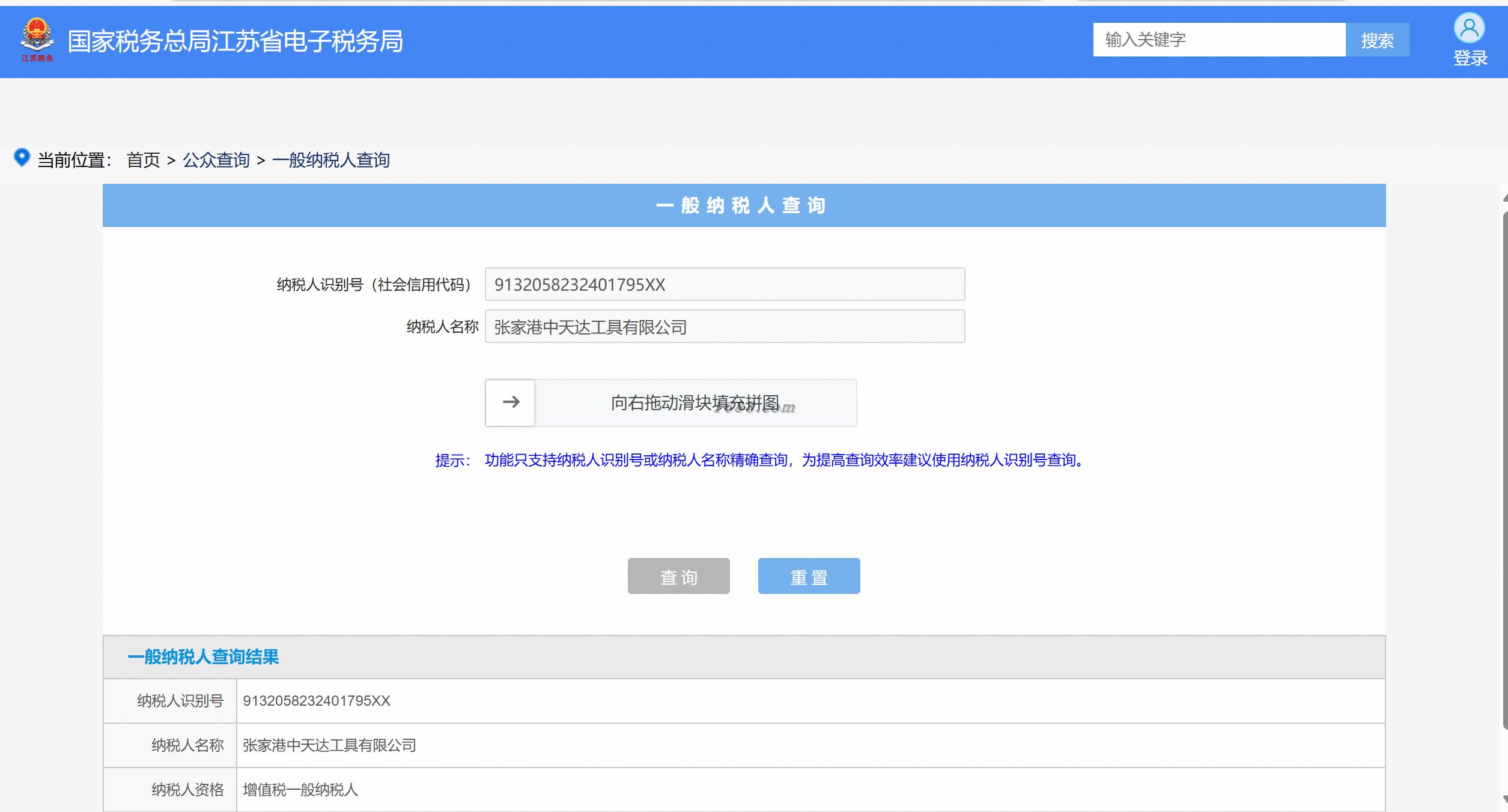Focus the 输入关键字 search field
The height and width of the screenshot is (812, 1508).
[x=1218, y=40]
